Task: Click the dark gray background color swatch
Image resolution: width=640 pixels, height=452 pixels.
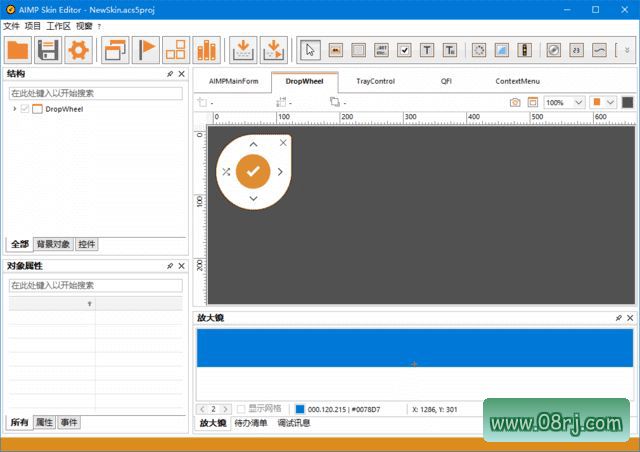Action: tap(627, 102)
